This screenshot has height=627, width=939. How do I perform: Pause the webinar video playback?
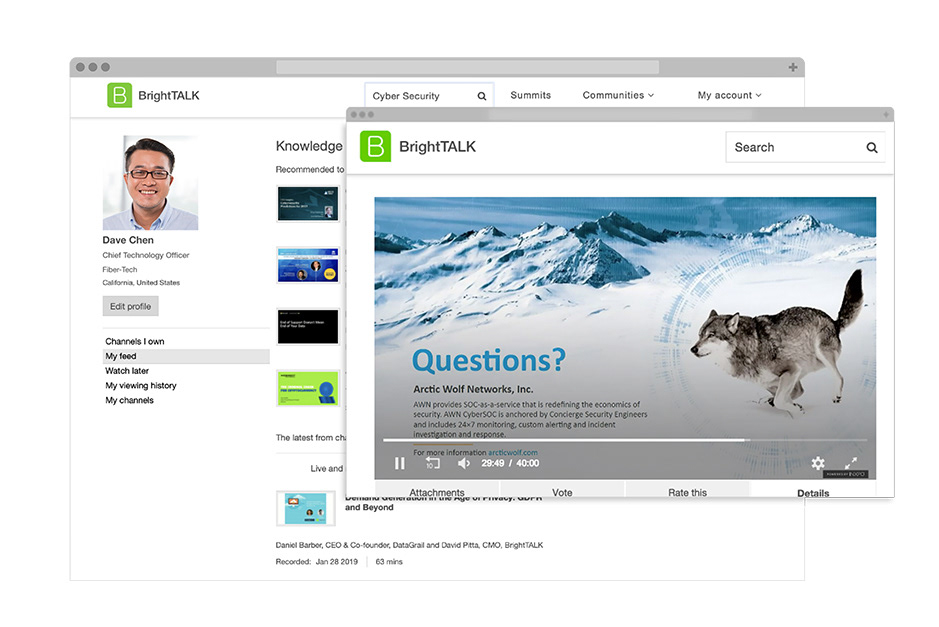click(399, 463)
